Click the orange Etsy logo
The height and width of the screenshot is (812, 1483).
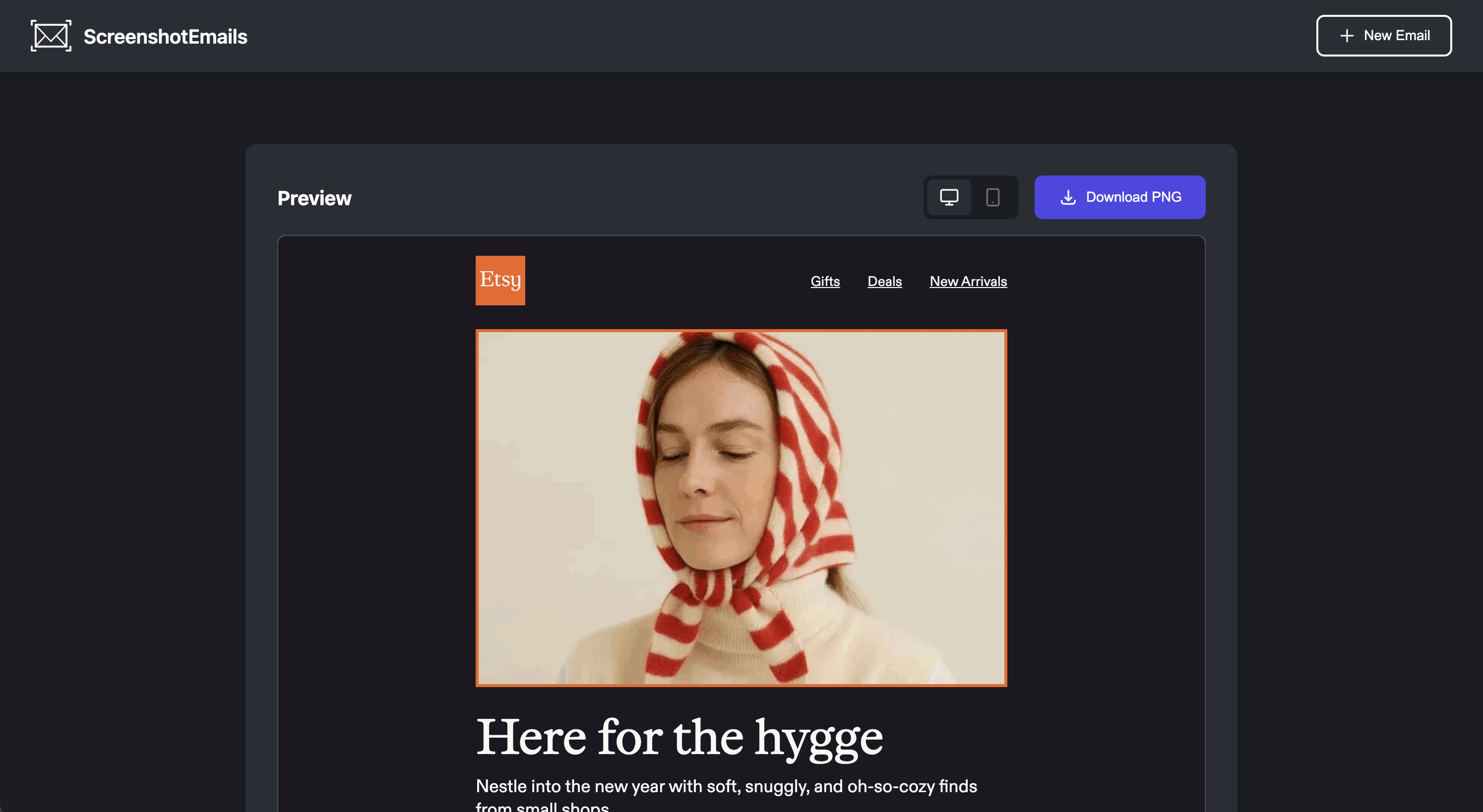click(500, 280)
